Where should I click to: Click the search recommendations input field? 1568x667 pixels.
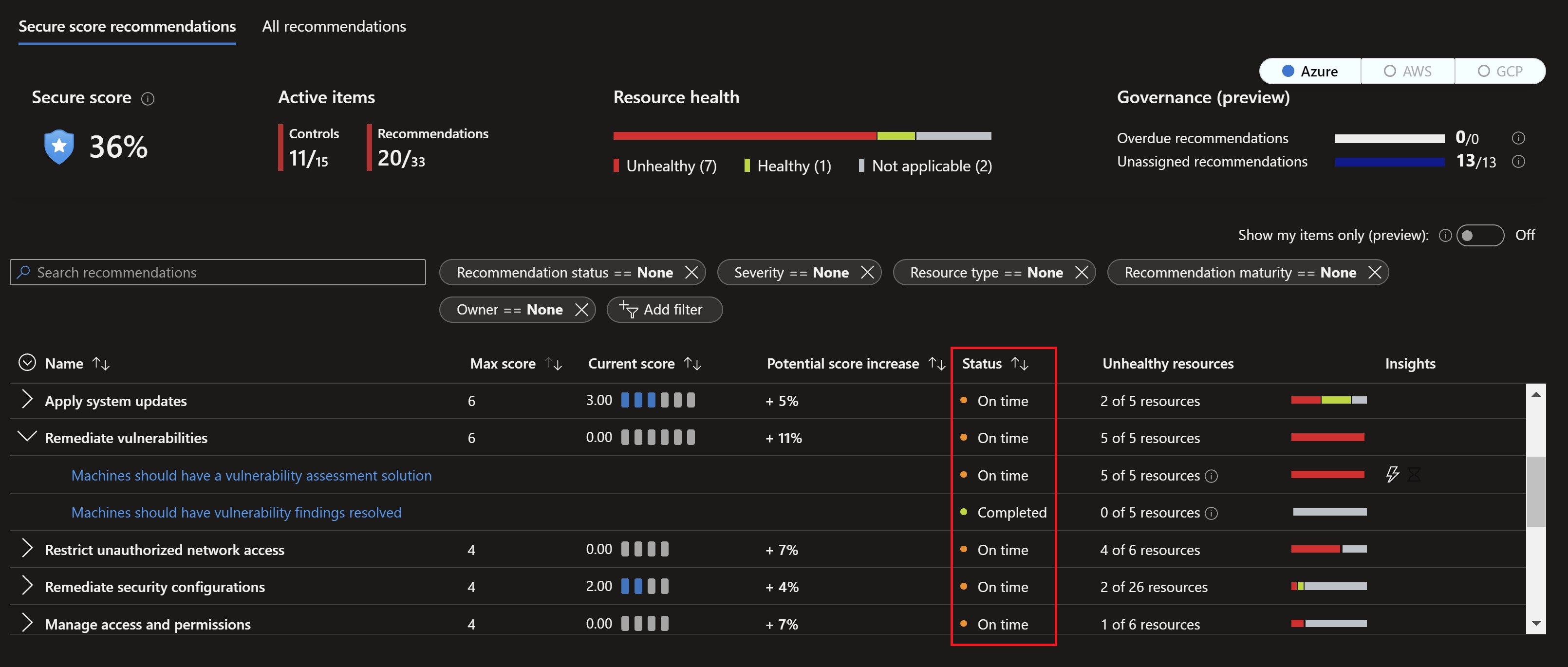217,271
